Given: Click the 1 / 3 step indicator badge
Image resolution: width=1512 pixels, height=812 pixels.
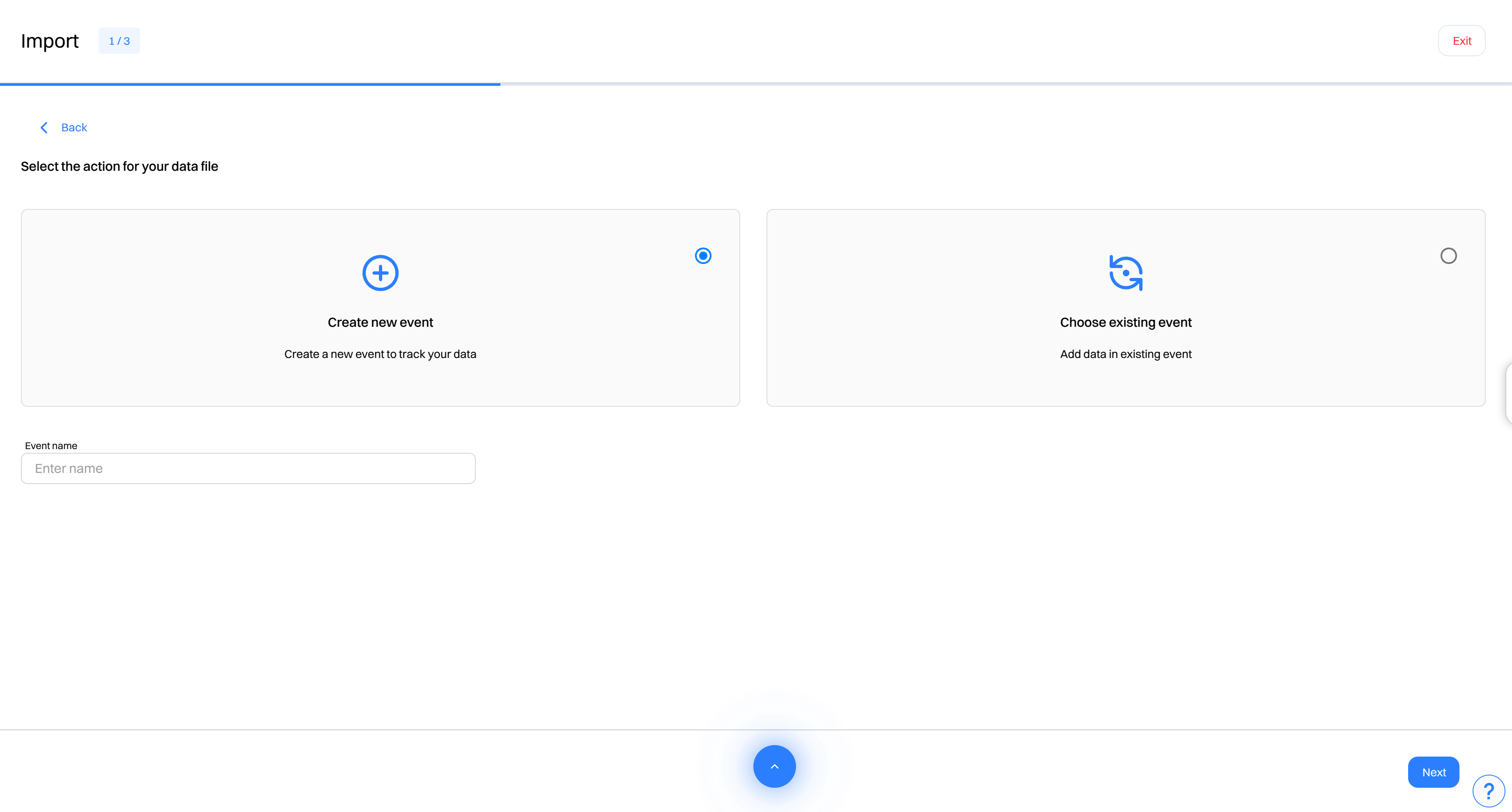Looking at the screenshot, I should (x=119, y=41).
